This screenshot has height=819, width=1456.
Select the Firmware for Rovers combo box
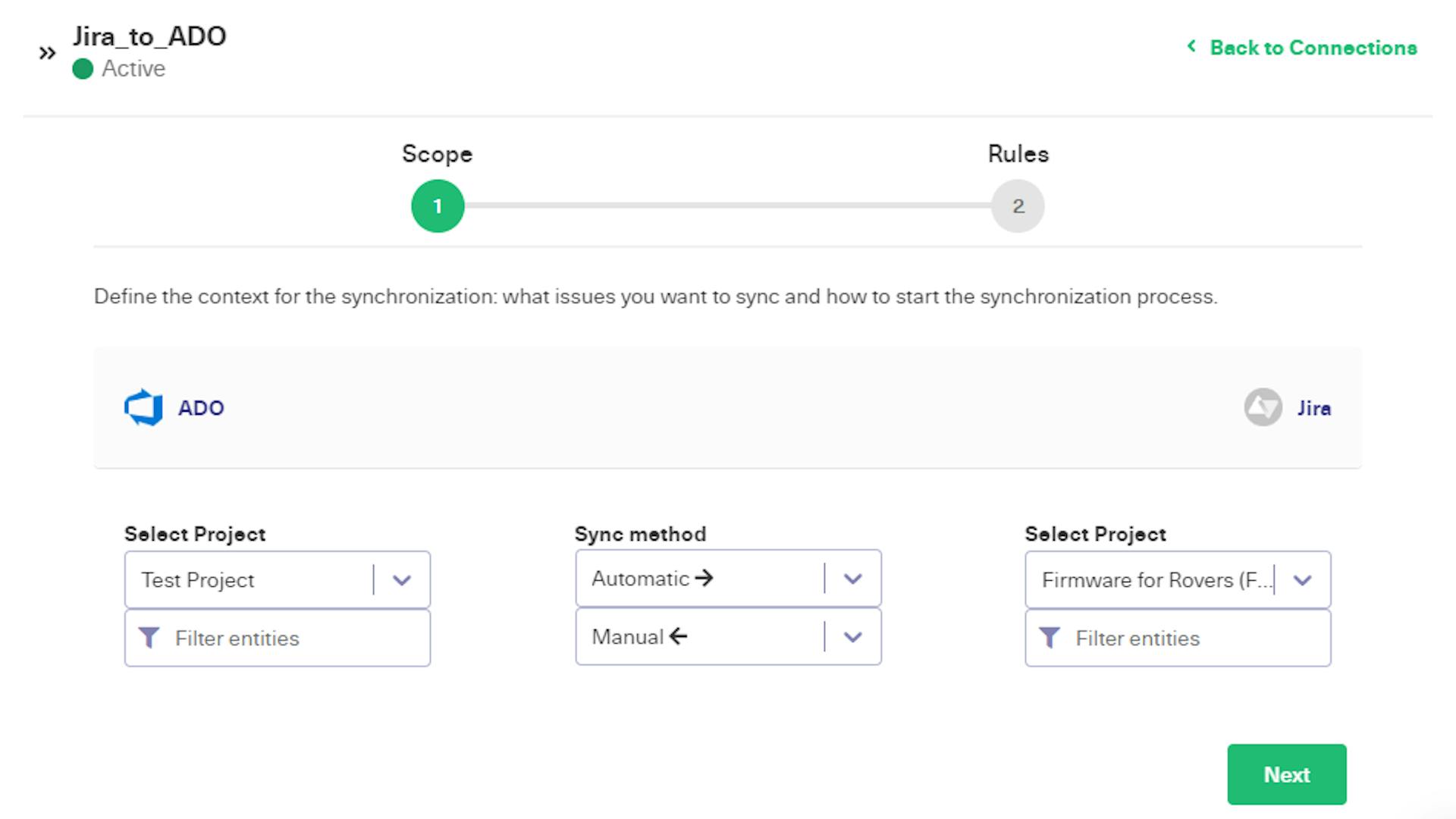[1178, 580]
